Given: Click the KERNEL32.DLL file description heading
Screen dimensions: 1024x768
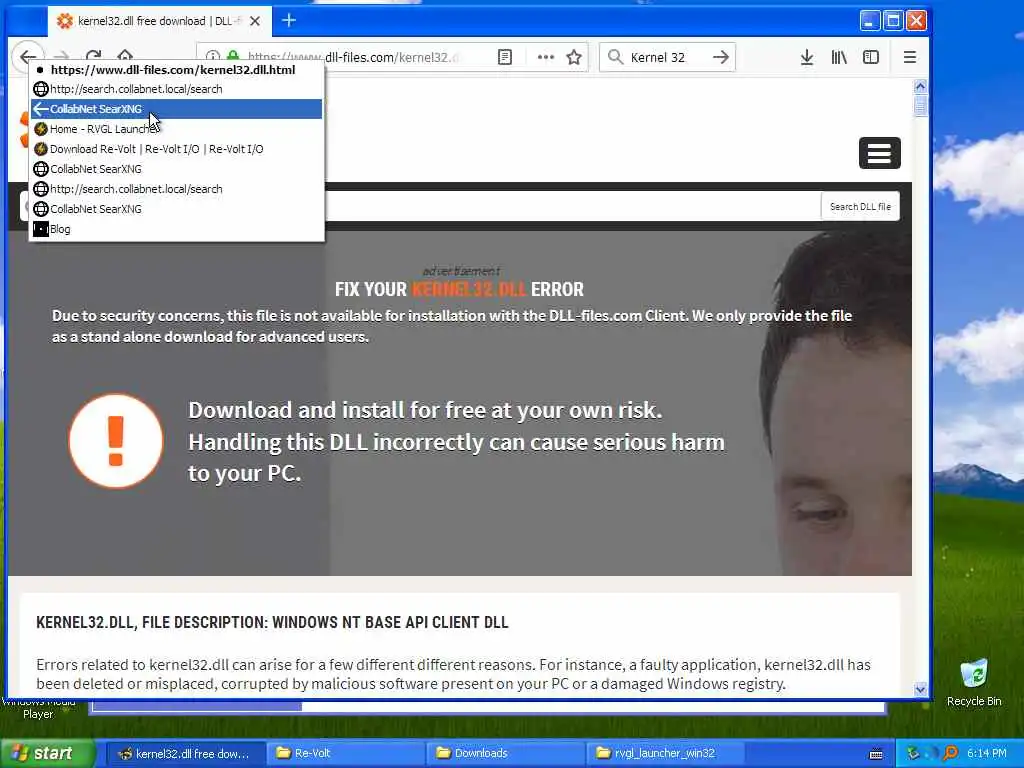Looking at the screenshot, I should pos(272,622).
